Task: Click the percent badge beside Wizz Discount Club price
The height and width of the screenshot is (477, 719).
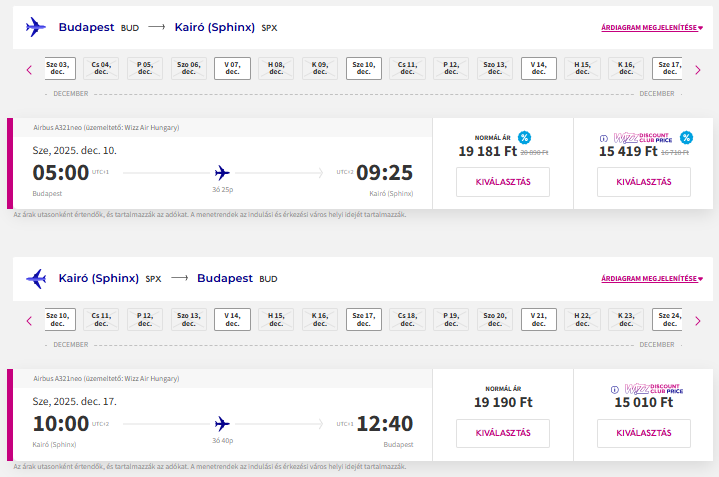Action: (x=686, y=137)
